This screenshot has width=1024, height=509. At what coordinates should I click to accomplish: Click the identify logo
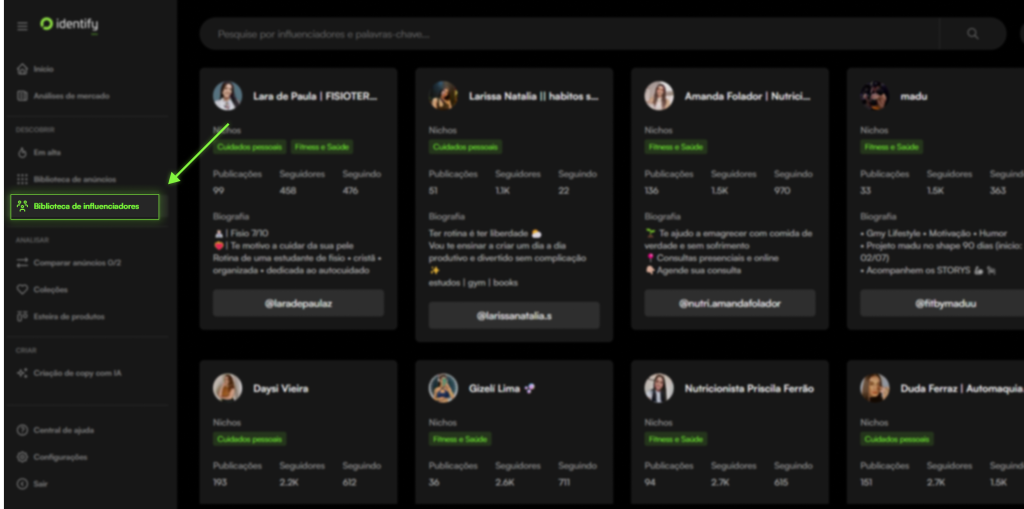click(70, 24)
